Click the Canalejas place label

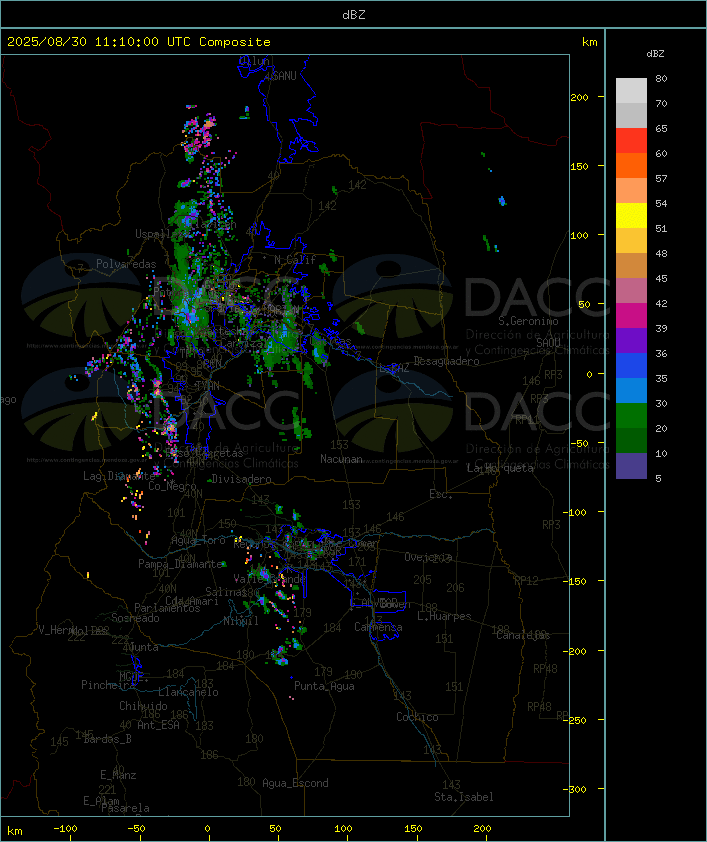[x=523, y=635]
